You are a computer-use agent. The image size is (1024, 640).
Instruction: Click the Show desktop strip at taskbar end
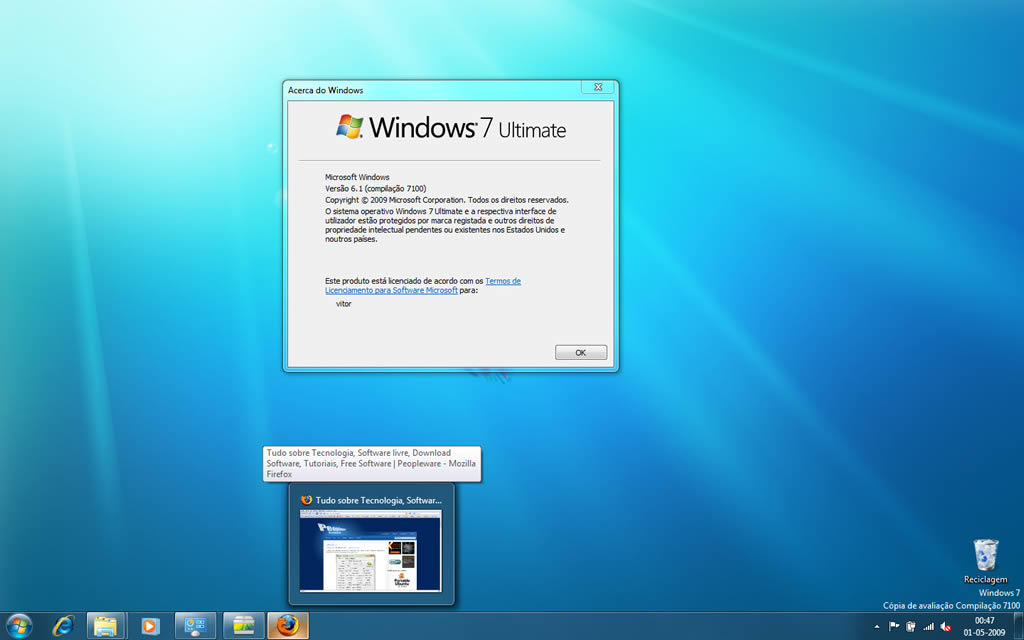pyautogui.click(x=1019, y=626)
